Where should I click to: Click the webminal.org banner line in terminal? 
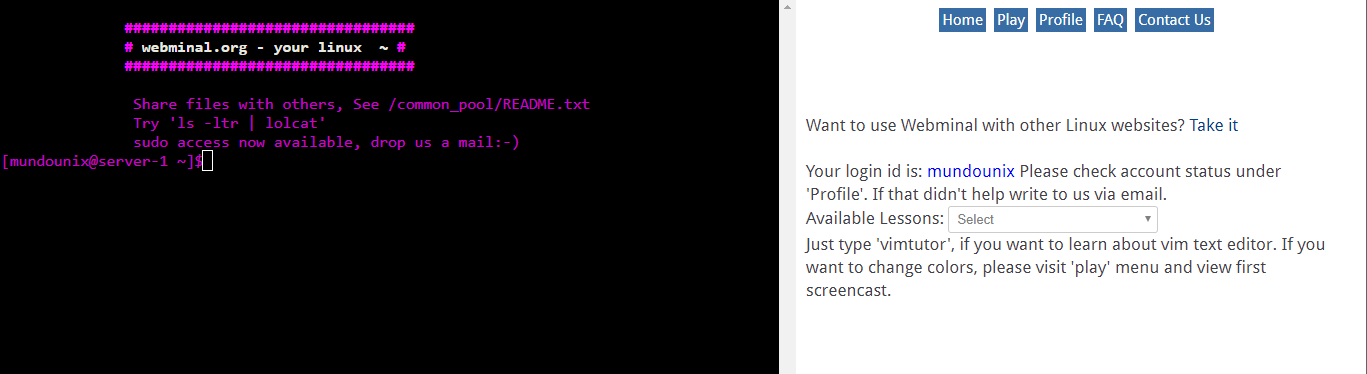click(265, 47)
